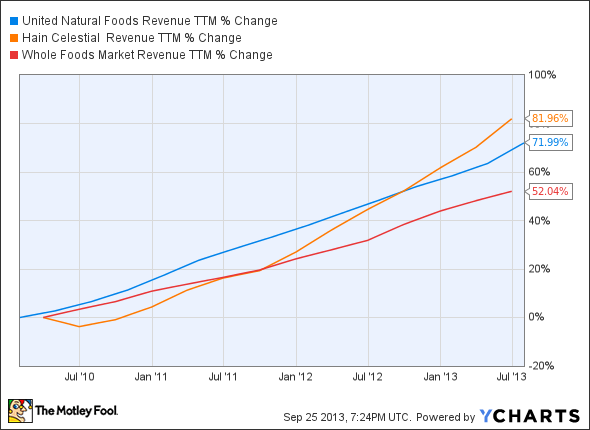Select 'Whole Foods Market Revenue TTM % Change' legend label
This screenshot has width=590, height=430.
tap(147, 55)
